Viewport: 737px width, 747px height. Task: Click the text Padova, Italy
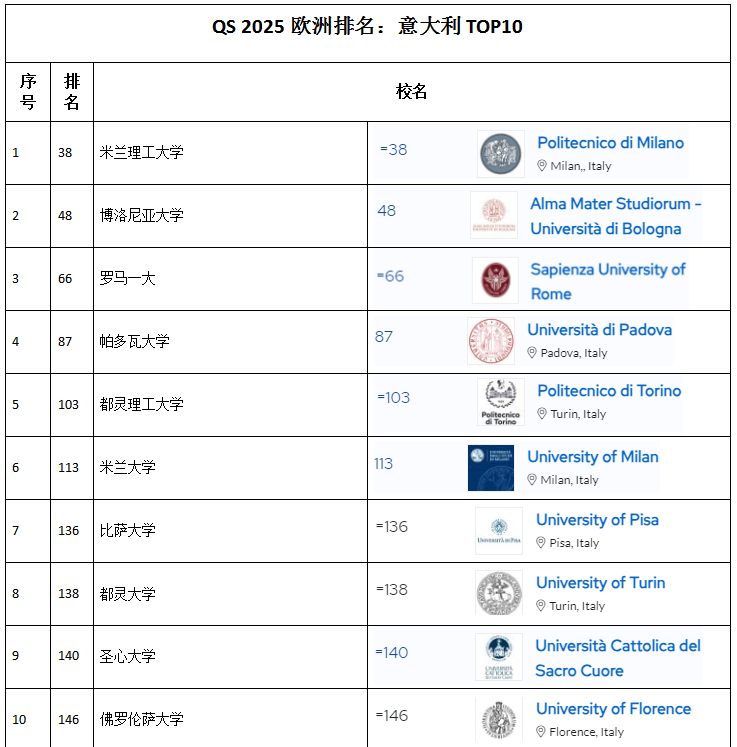pyautogui.click(x=574, y=353)
